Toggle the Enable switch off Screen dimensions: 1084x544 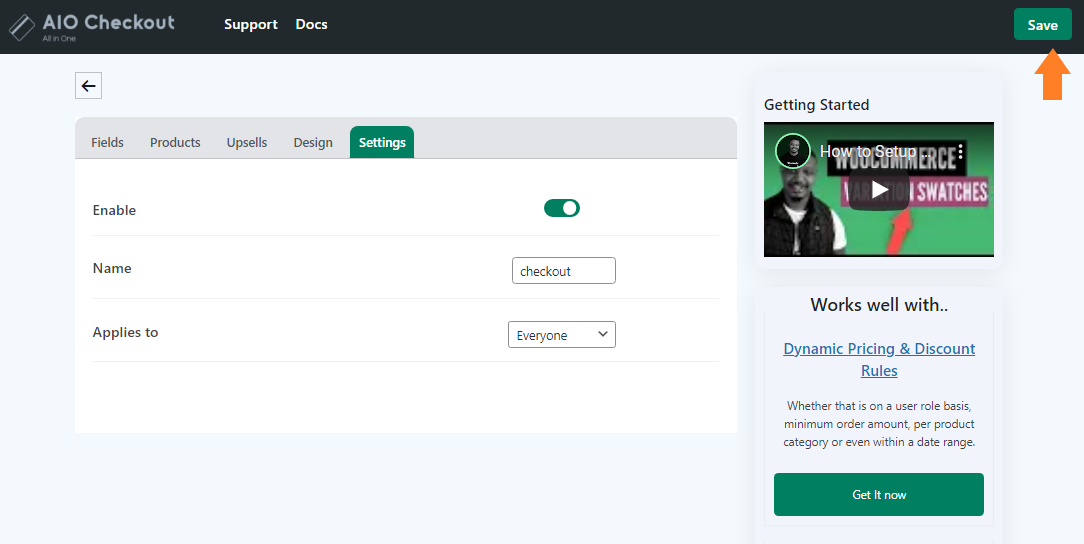click(x=561, y=208)
